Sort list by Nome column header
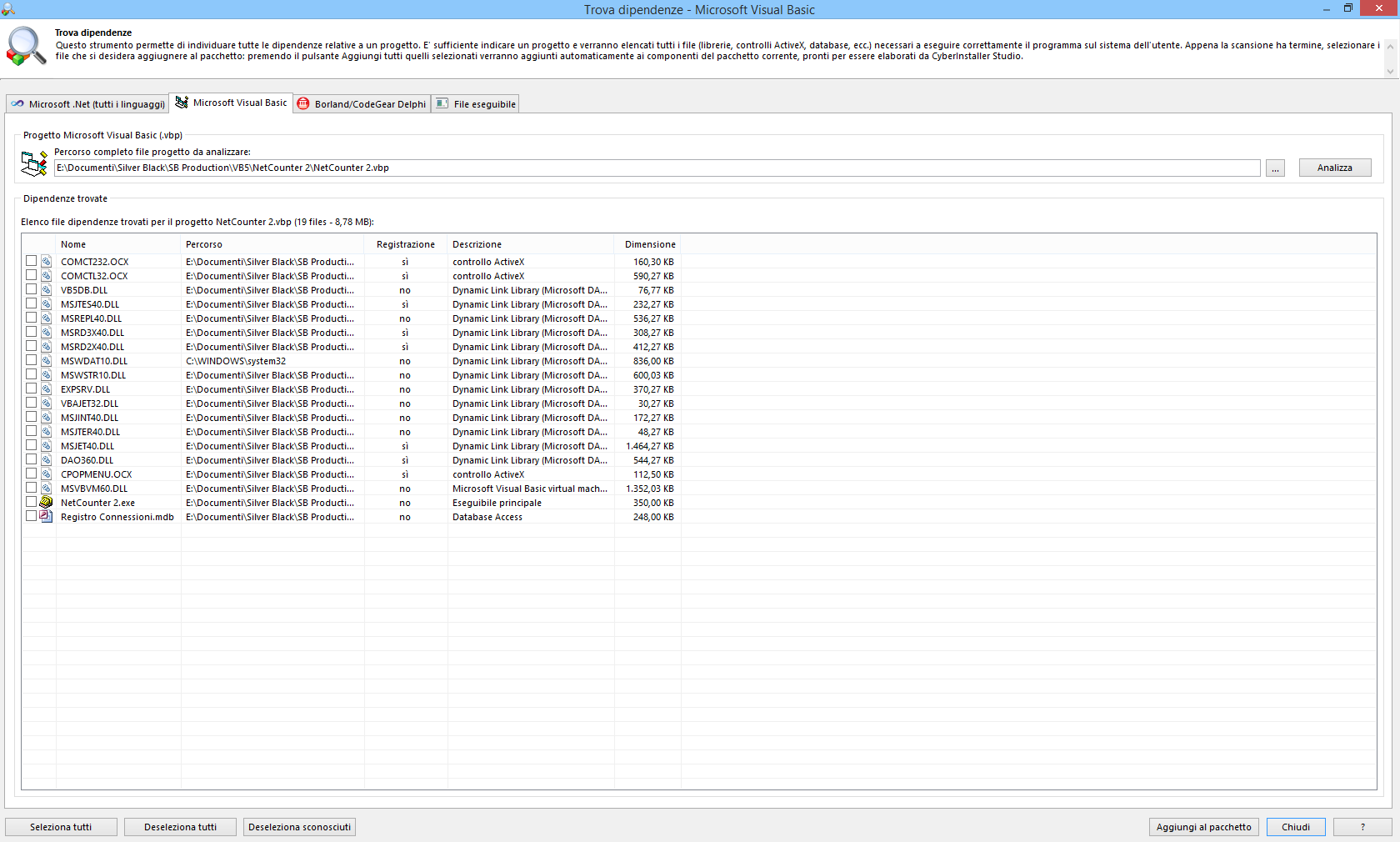This screenshot has width=1400, height=842. coord(118,244)
